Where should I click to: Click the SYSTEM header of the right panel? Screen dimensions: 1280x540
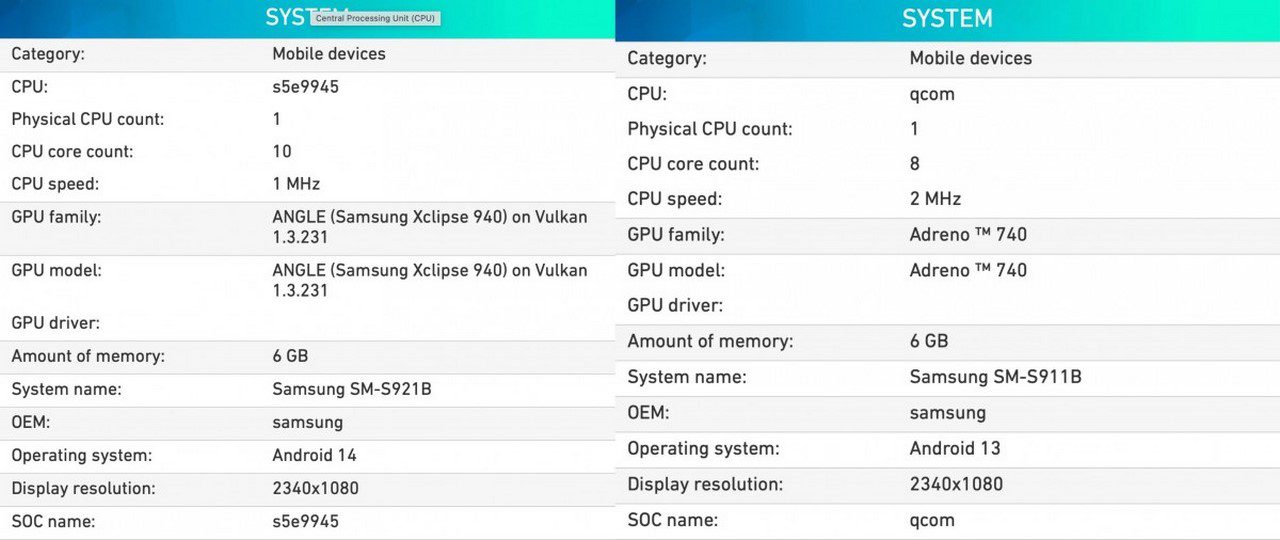(946, 19)
